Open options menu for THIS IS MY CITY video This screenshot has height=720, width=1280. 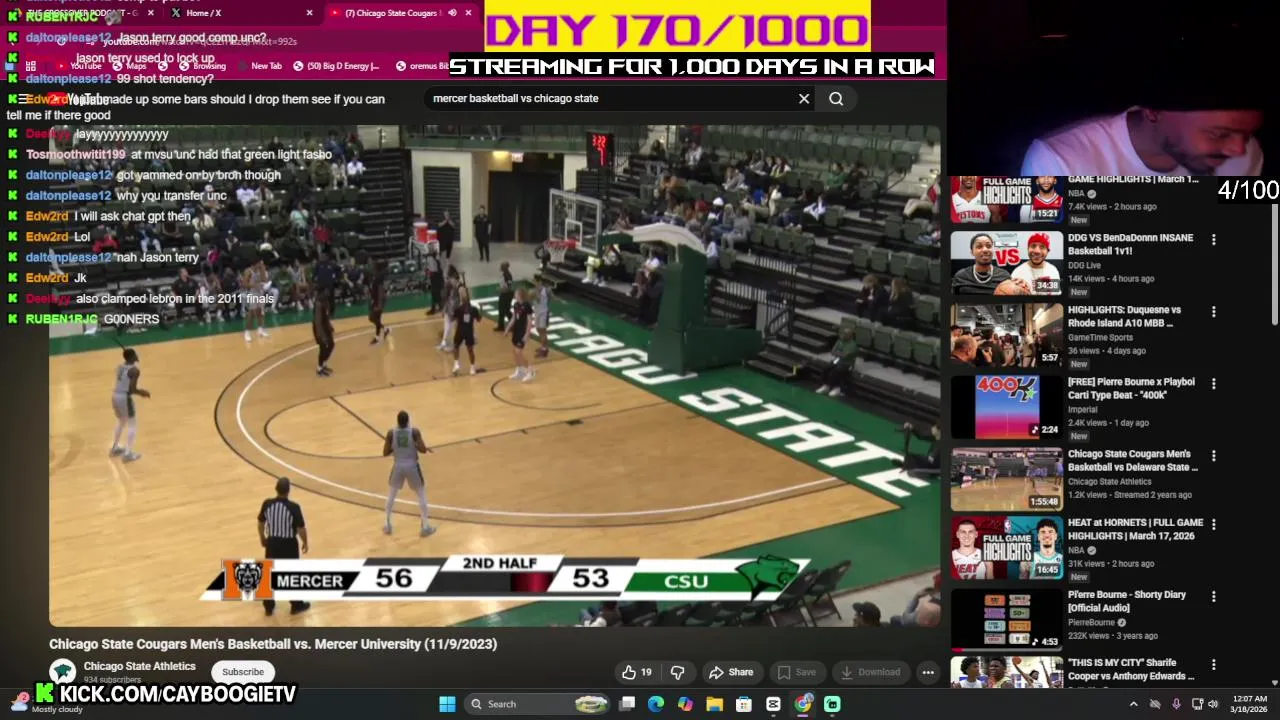[1213, 664]
